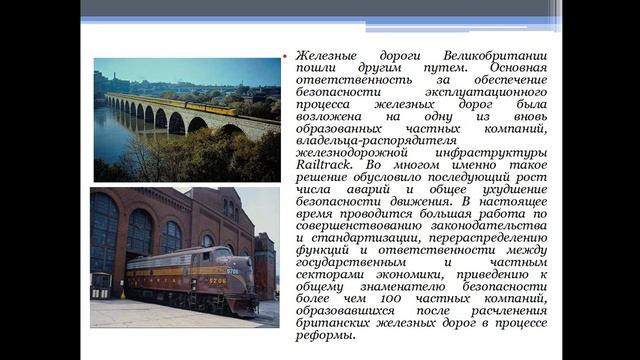Select the locomotive 5706 depot photo

[x=185, y=258]
